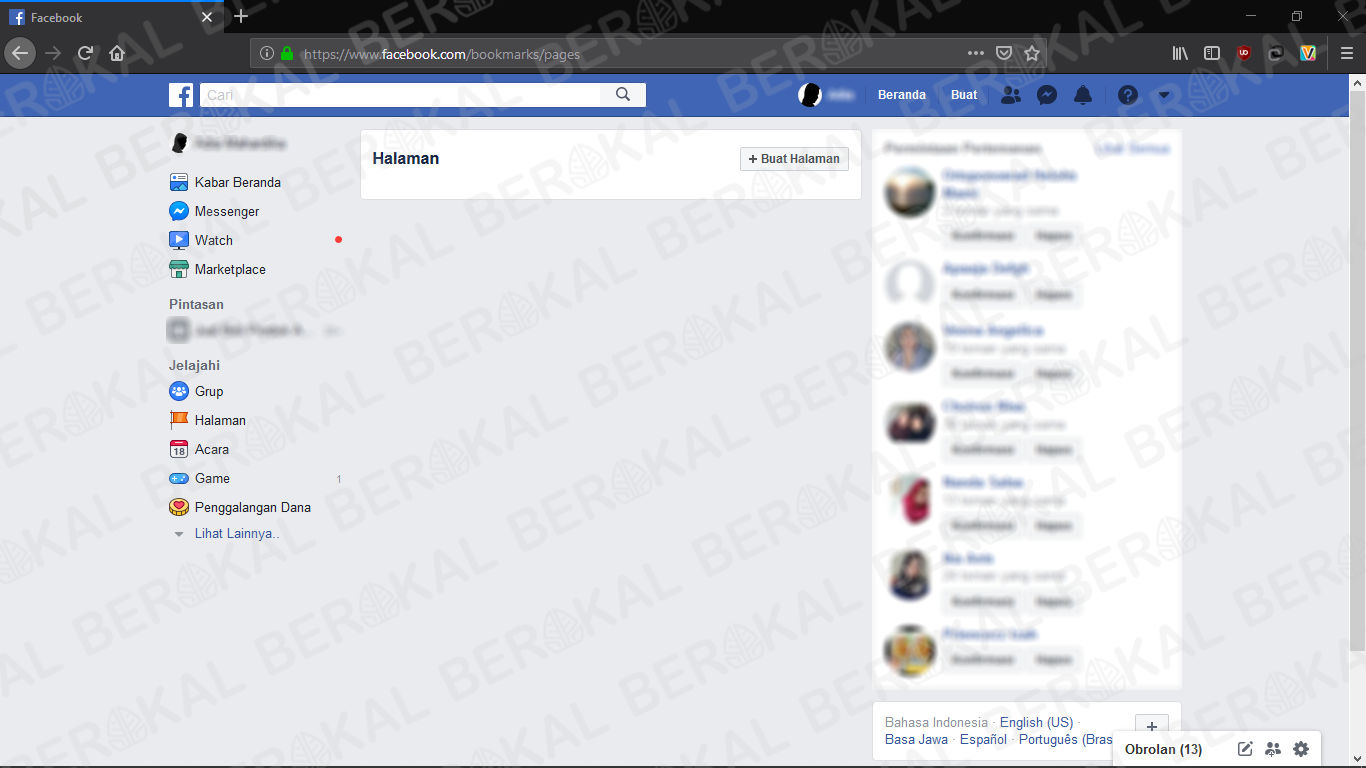The image size is (1366, 768).
Task: Open the account settings dropdown arrow
Action: [x=1163, y=95]
